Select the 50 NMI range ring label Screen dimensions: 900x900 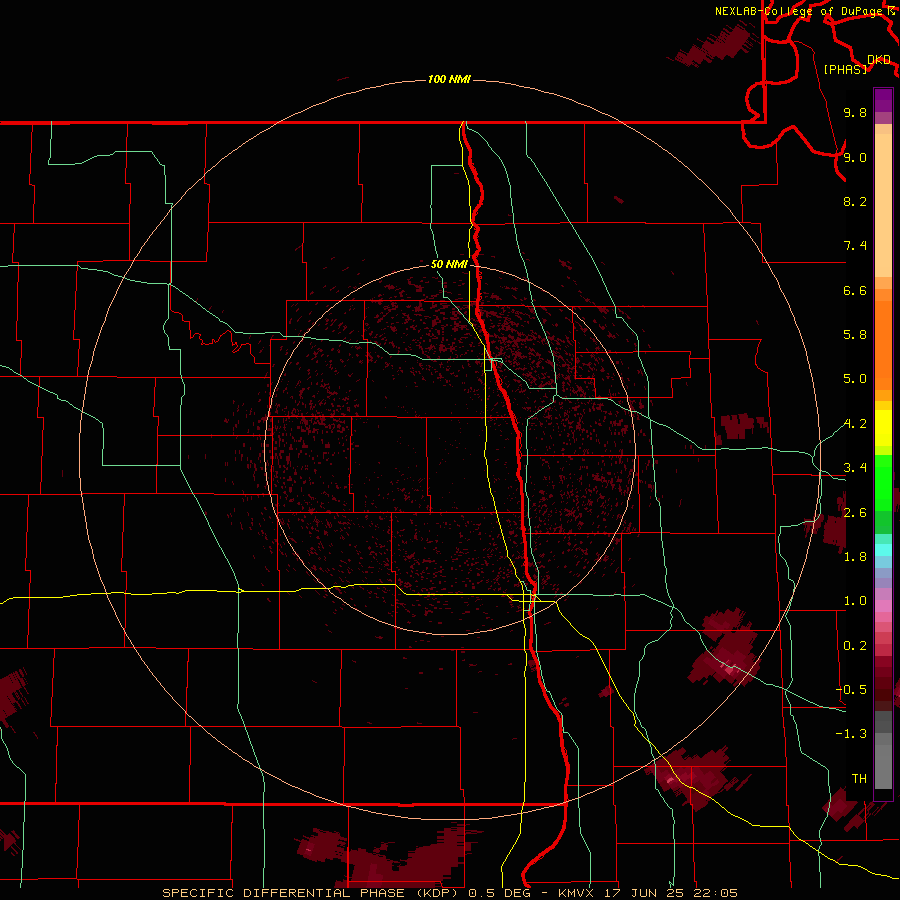click(x=449, y=264)
